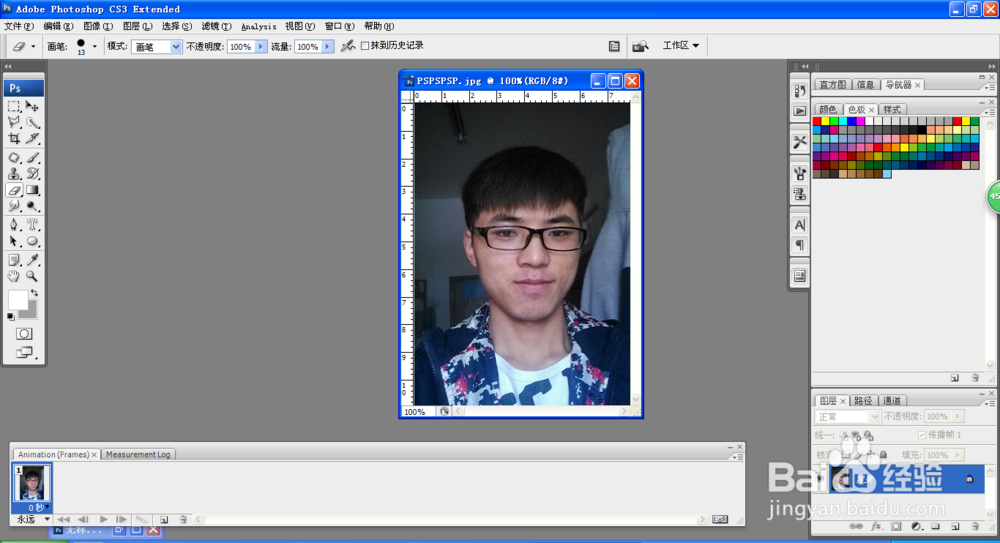Toggle visibility eye of the background layer

click(821, 479)
